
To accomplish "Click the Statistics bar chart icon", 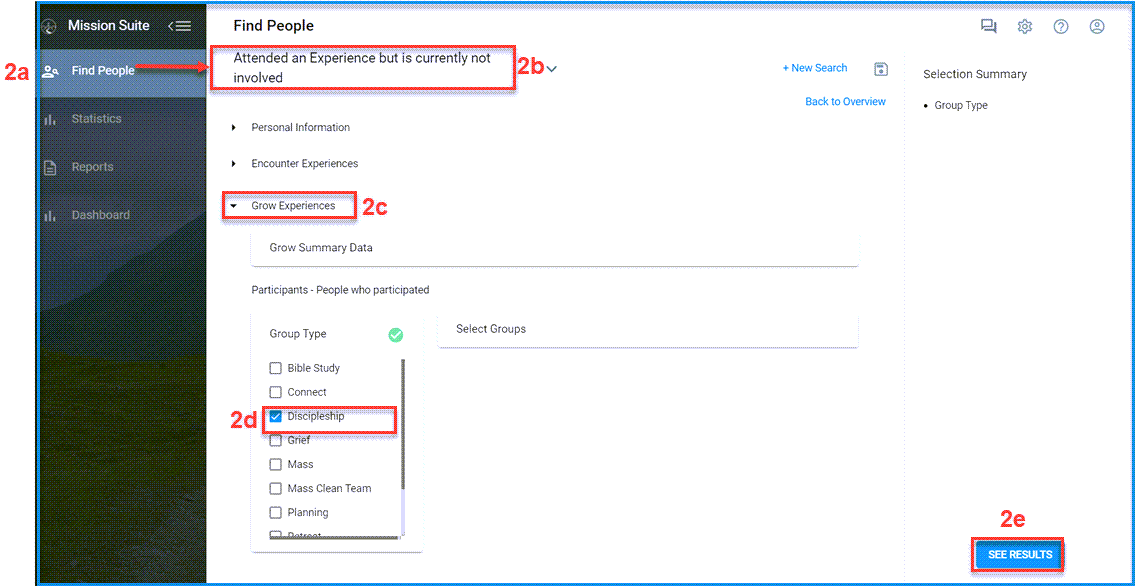I will (x=50, y=119).
